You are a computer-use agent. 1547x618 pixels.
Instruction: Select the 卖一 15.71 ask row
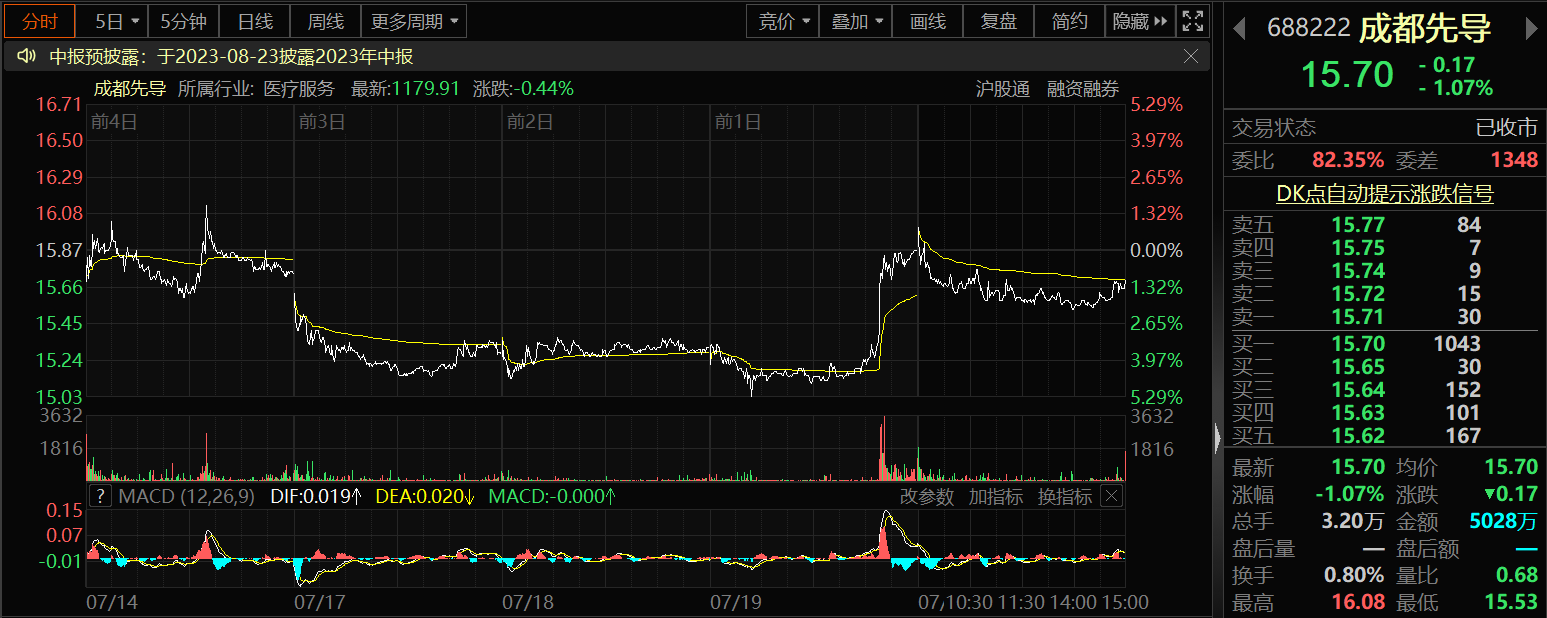(1385, 317)
